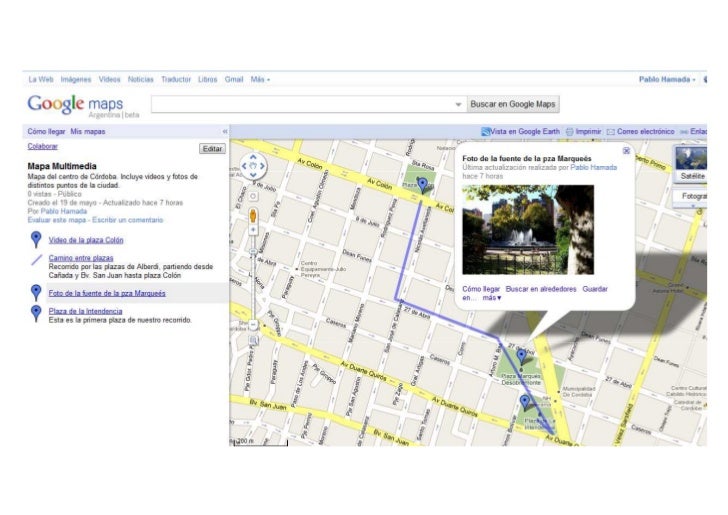
Task: Collapse the left panel with the double-arrow
Action: pyautogui.click(x=225, y=131)
